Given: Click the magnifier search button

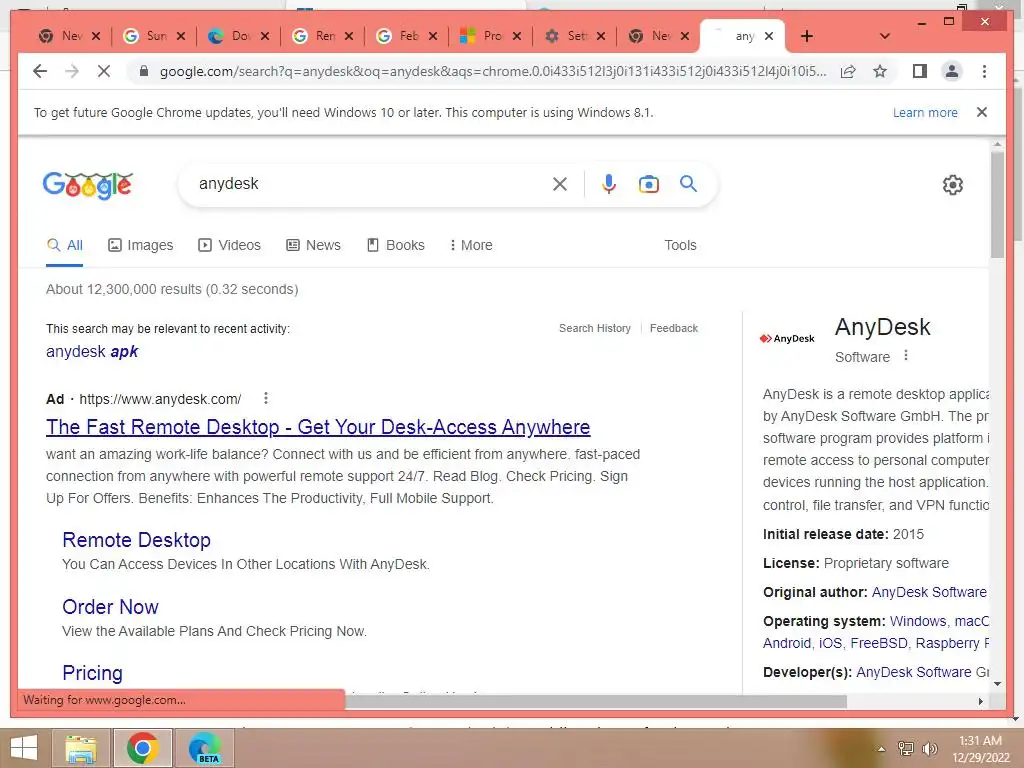Looking at the screenshot, I should pyautogui.click(x=688, y=184).
